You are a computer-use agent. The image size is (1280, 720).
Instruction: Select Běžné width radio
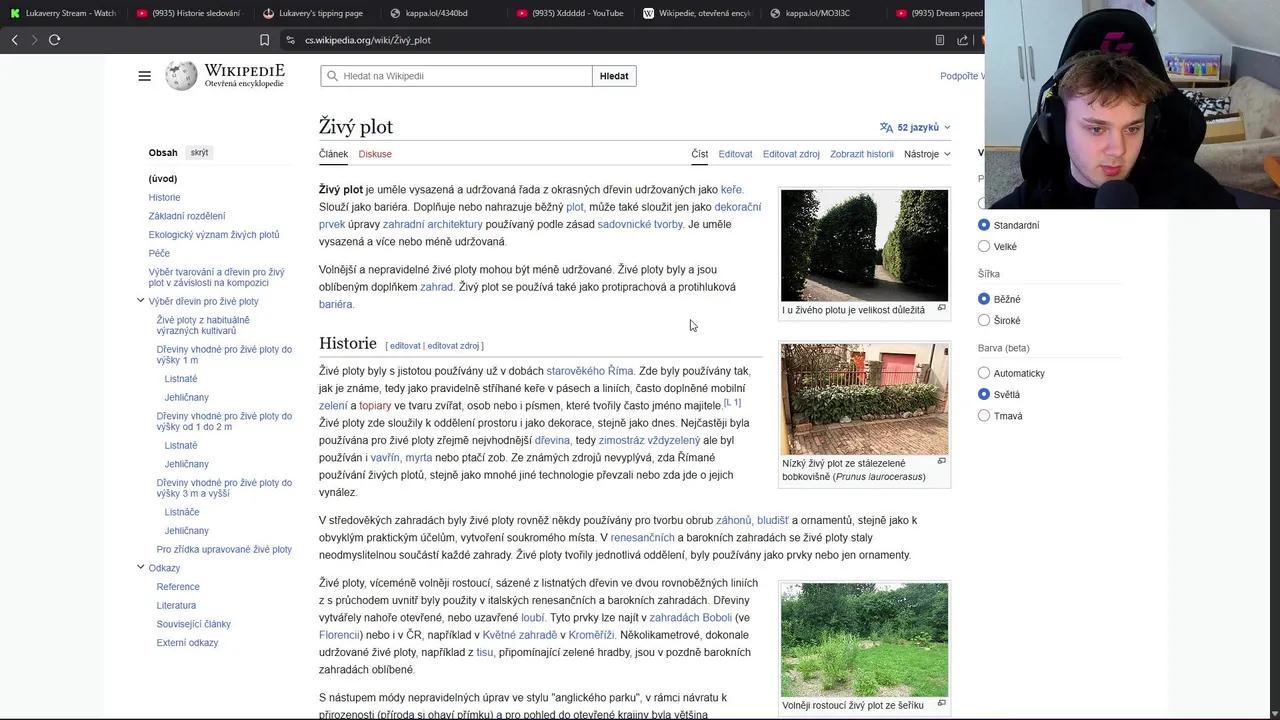(x=984, y=299)
